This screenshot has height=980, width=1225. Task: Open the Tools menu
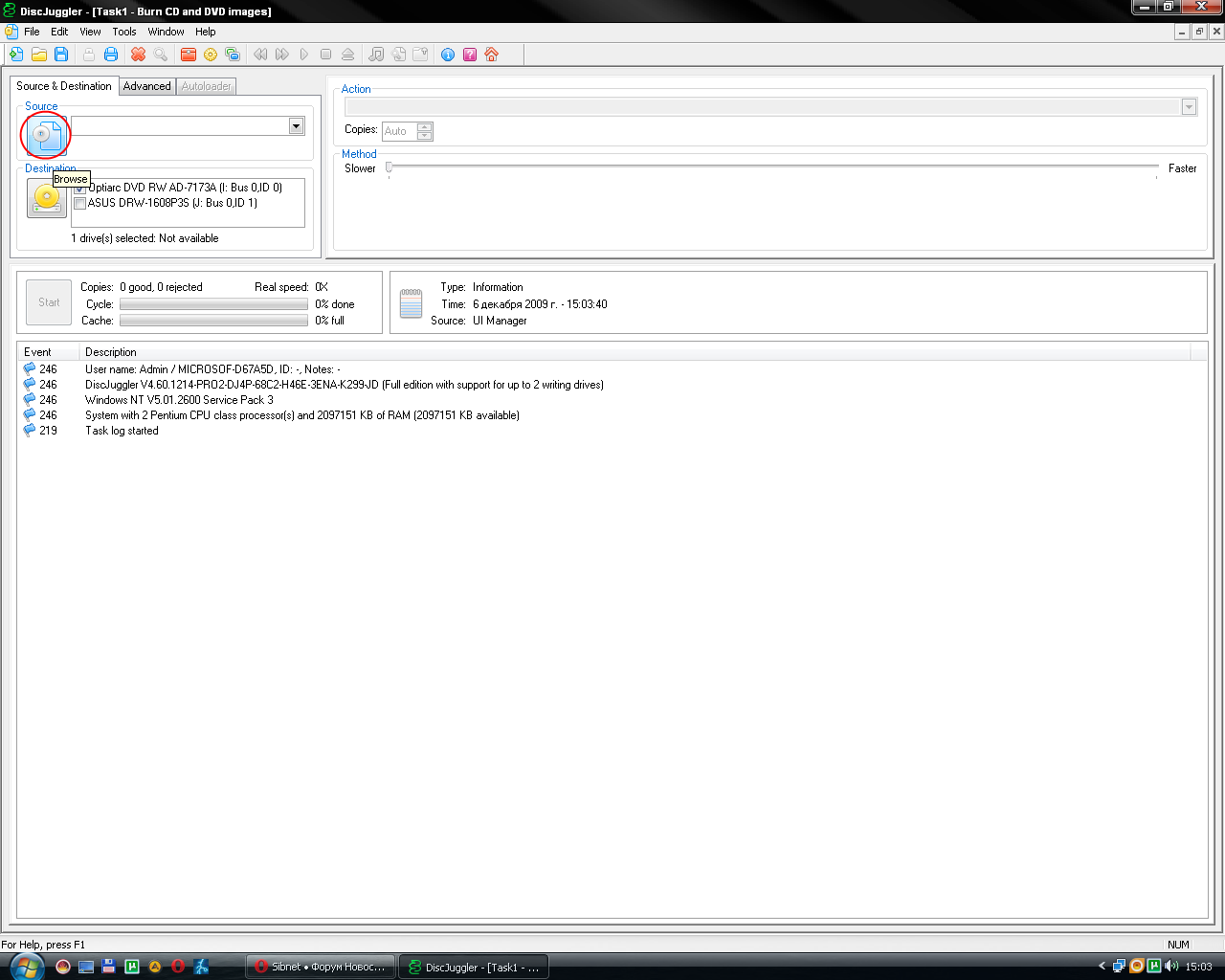click(x=124, y=32)
